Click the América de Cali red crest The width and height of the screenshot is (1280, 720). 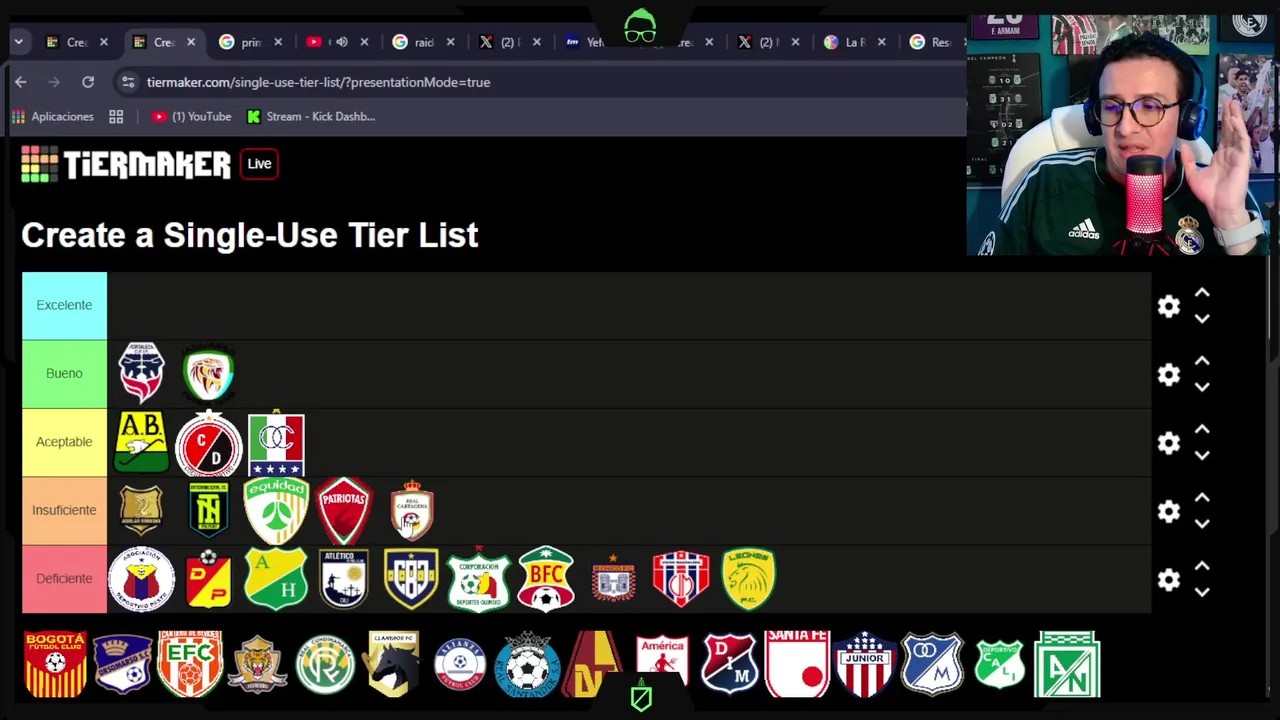click(662, 660)
